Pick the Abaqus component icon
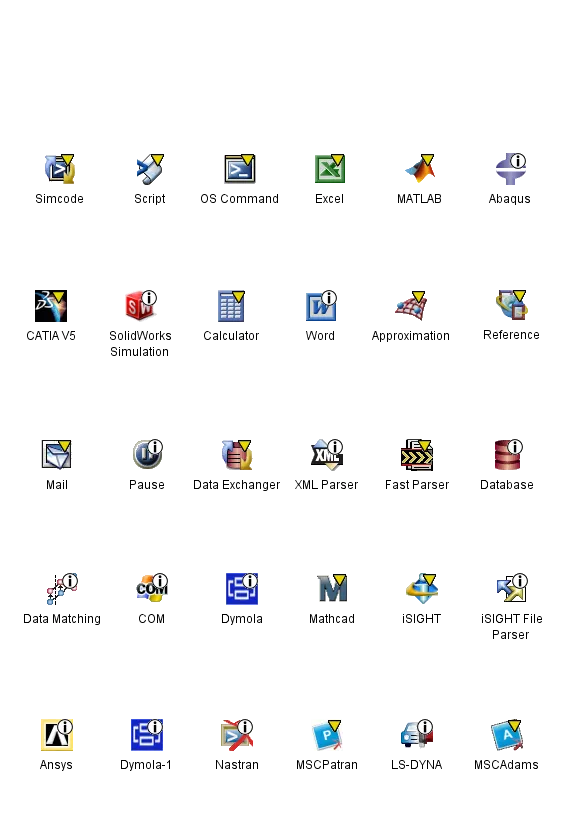The image size is (565, 831). [x=510, y=169]
